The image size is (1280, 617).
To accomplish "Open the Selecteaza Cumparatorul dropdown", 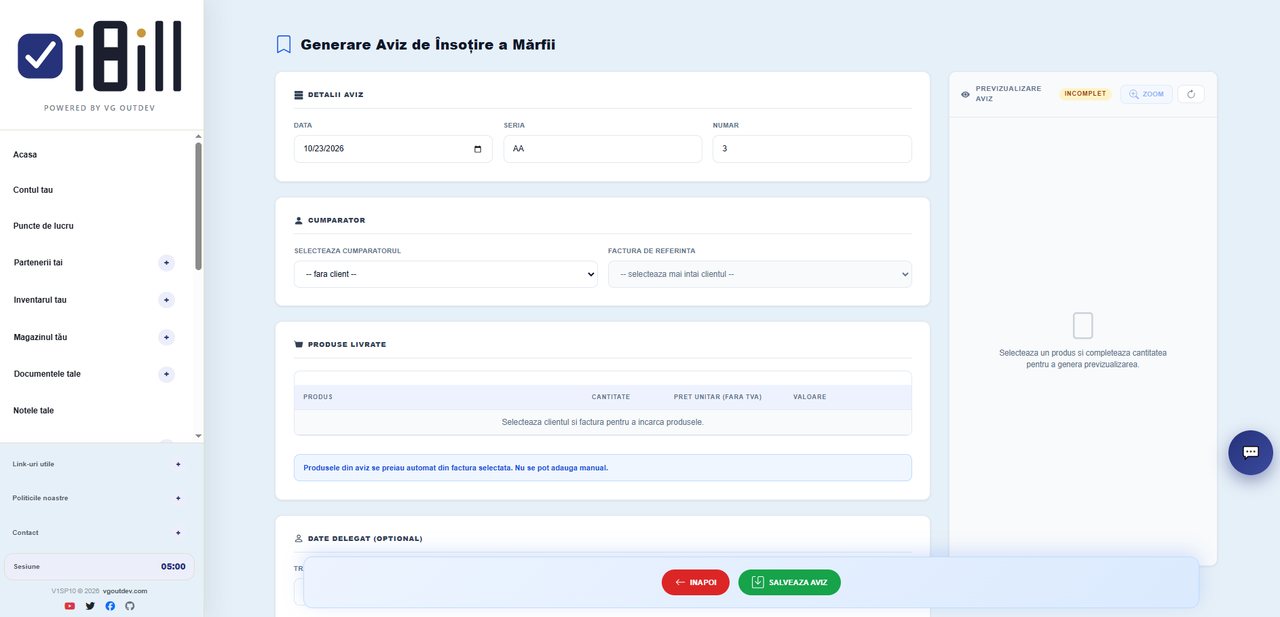I will pyautogui.click(x=445, y=274).
